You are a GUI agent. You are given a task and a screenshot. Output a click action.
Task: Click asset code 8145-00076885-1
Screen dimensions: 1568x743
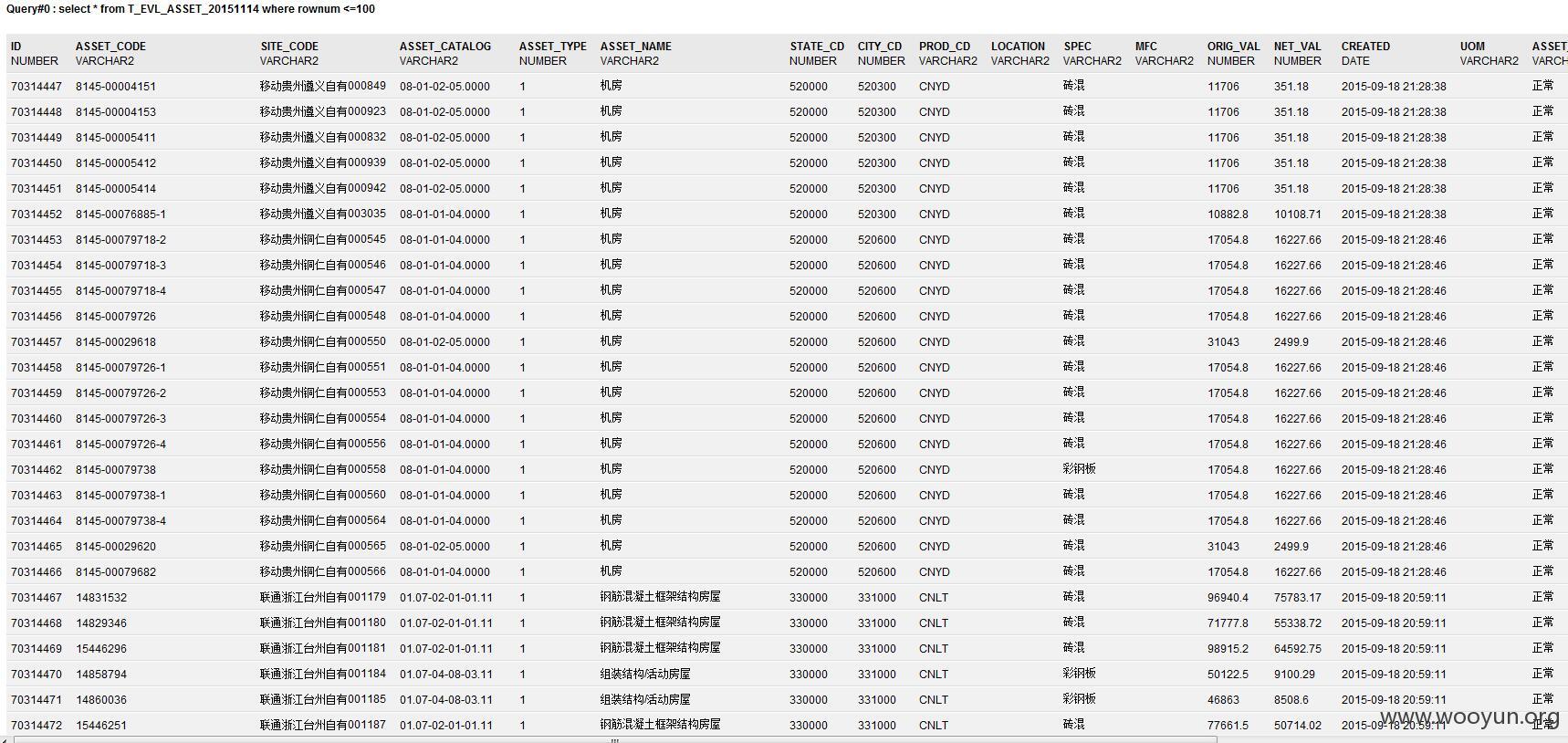click(120, 215)
